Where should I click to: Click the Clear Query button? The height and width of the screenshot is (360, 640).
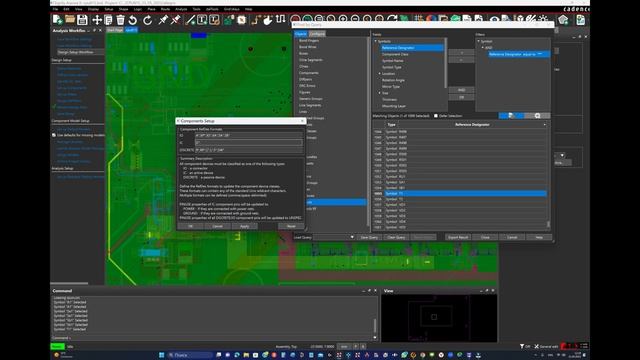396,237
